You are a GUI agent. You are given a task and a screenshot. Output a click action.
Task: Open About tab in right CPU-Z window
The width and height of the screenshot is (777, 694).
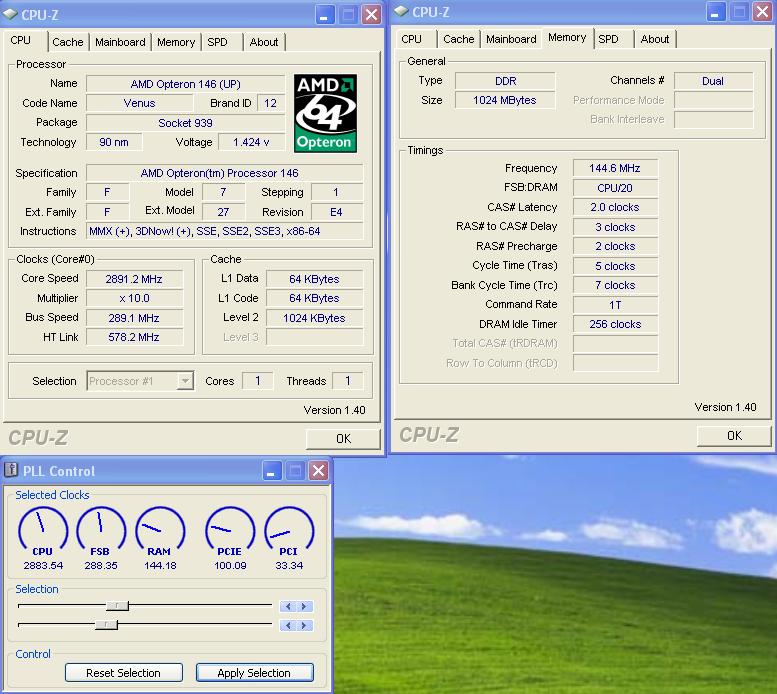click(655, 39)
